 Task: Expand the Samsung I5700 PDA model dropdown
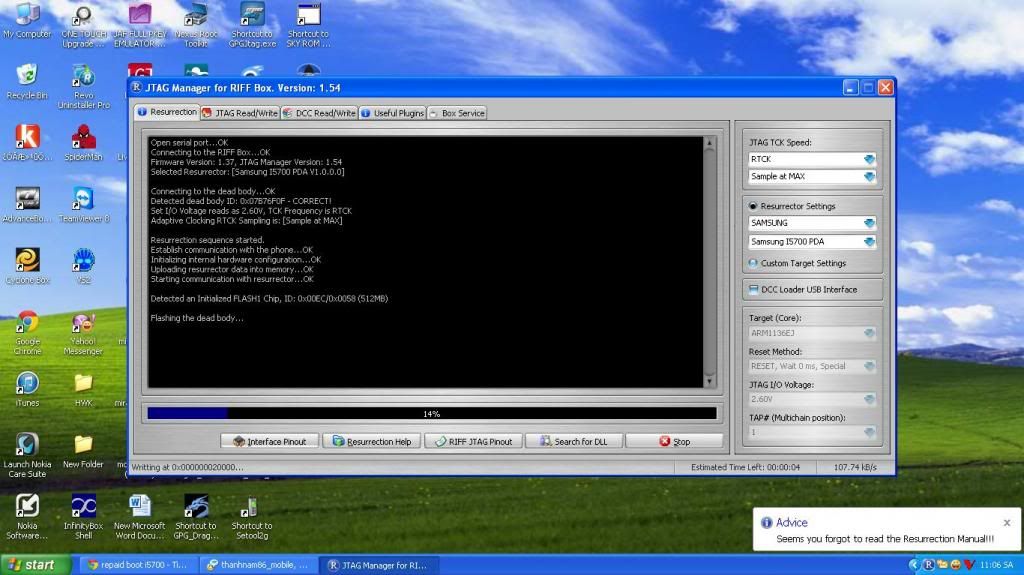pos(869,242)
